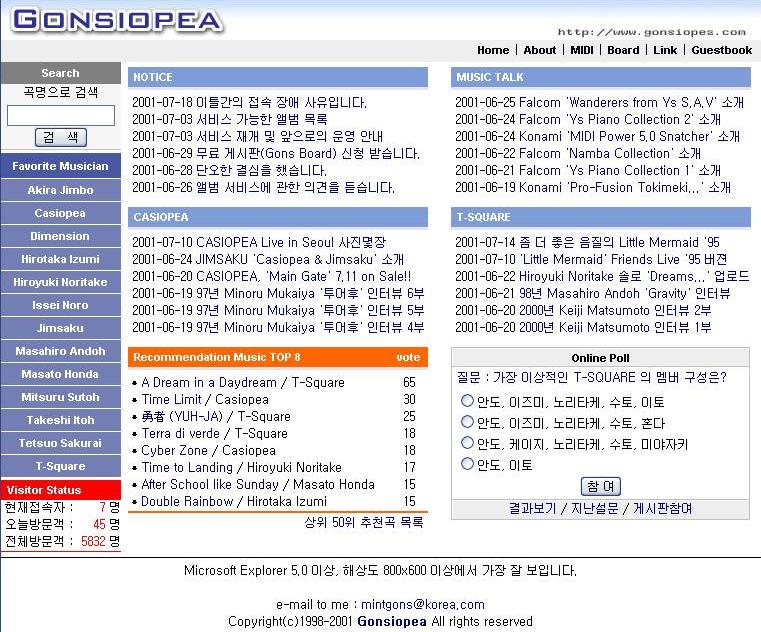Click the Gonsiopea logo
Viewport: 761px width, 632px height.
[118, 20]
